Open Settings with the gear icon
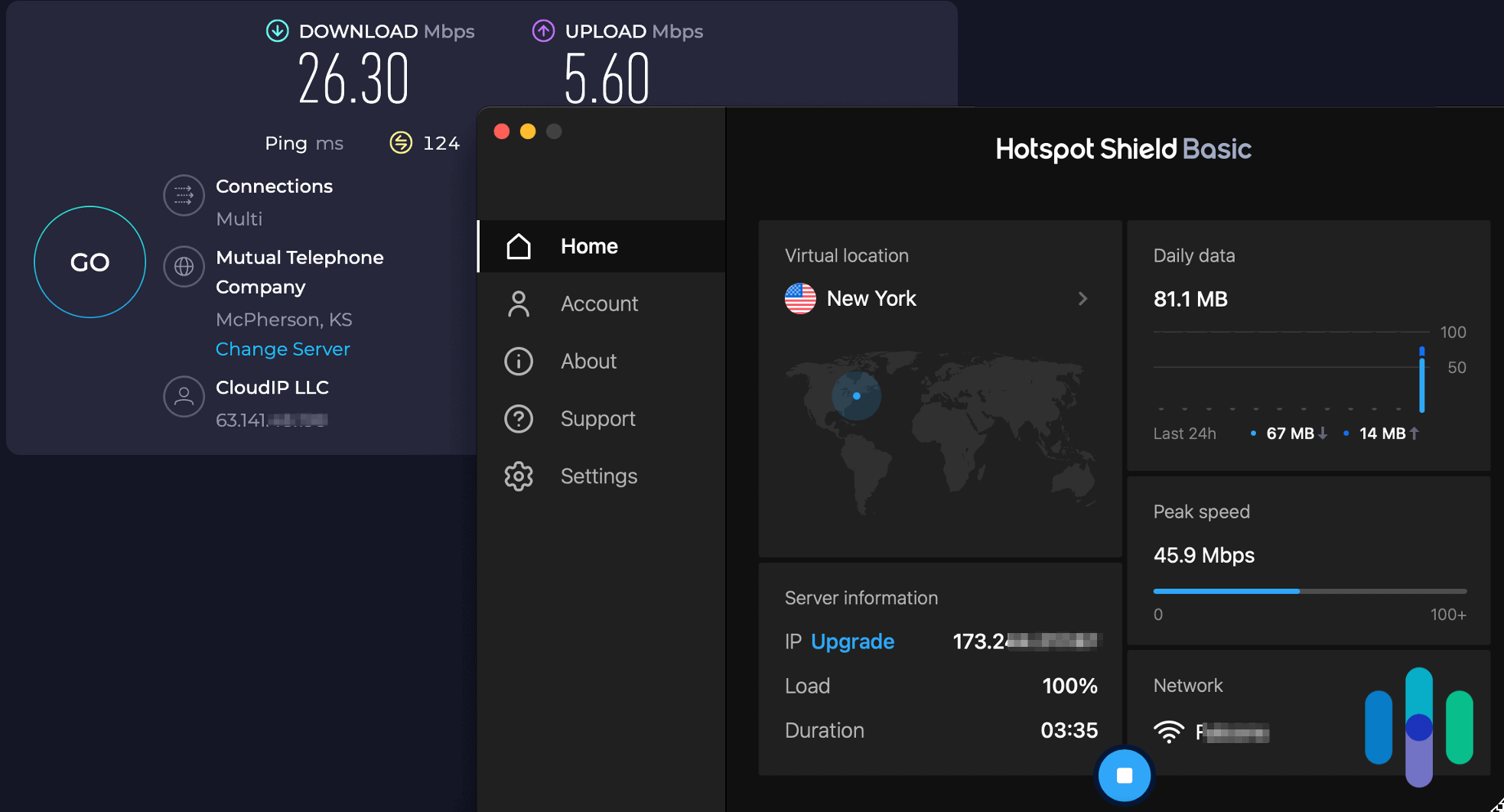 pos(519,476)
